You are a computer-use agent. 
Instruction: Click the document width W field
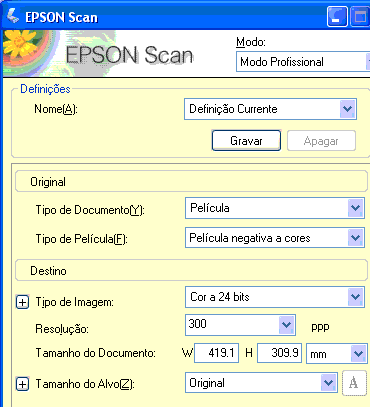pyautogui.click(x=217, y=353)
